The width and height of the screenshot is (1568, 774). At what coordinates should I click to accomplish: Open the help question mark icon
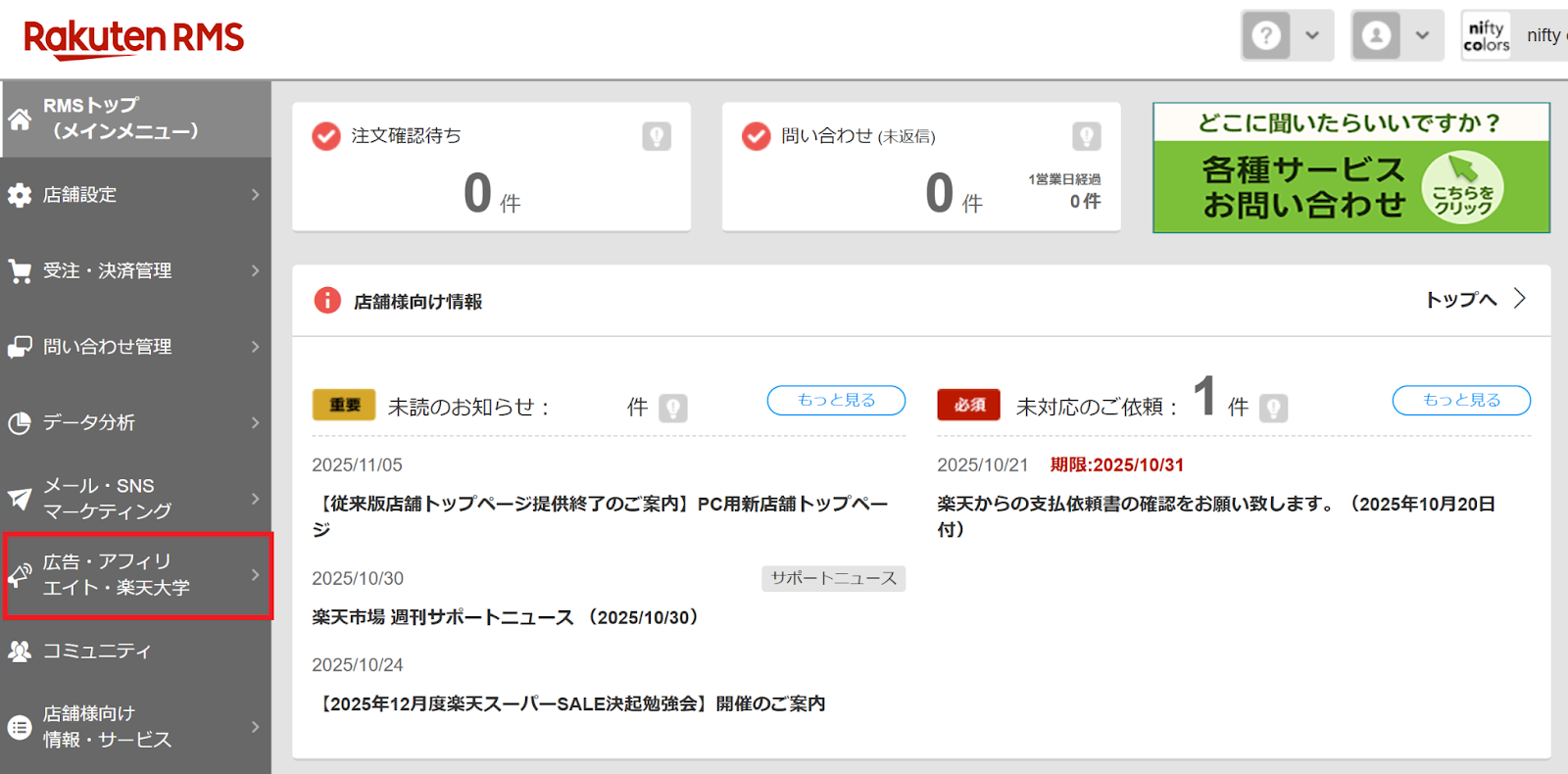click(1266, 36)
